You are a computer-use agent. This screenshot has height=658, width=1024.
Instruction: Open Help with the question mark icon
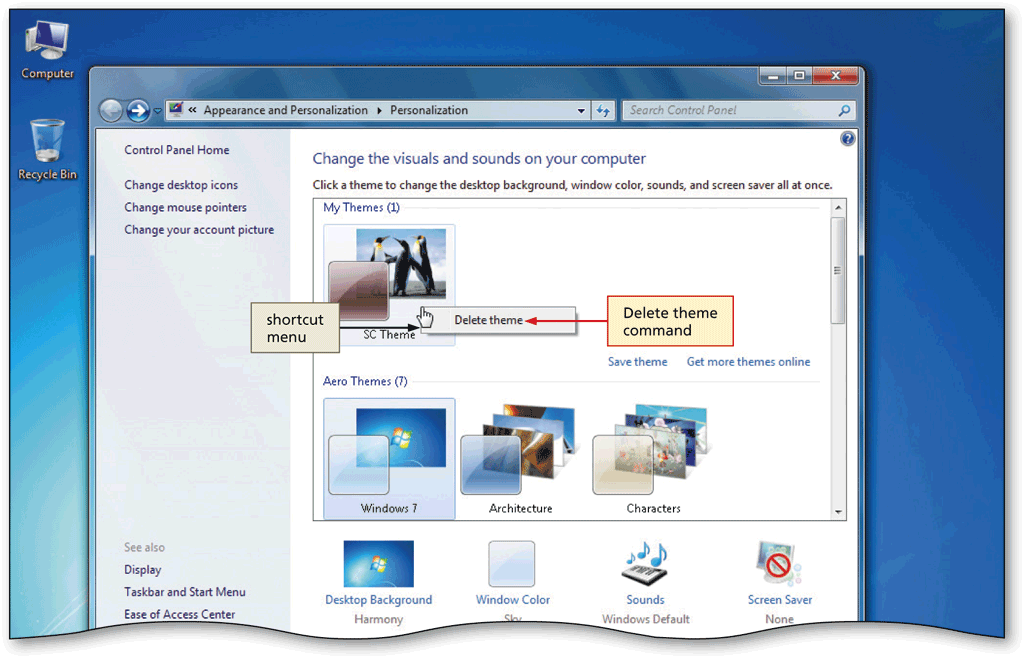[847, 138]
